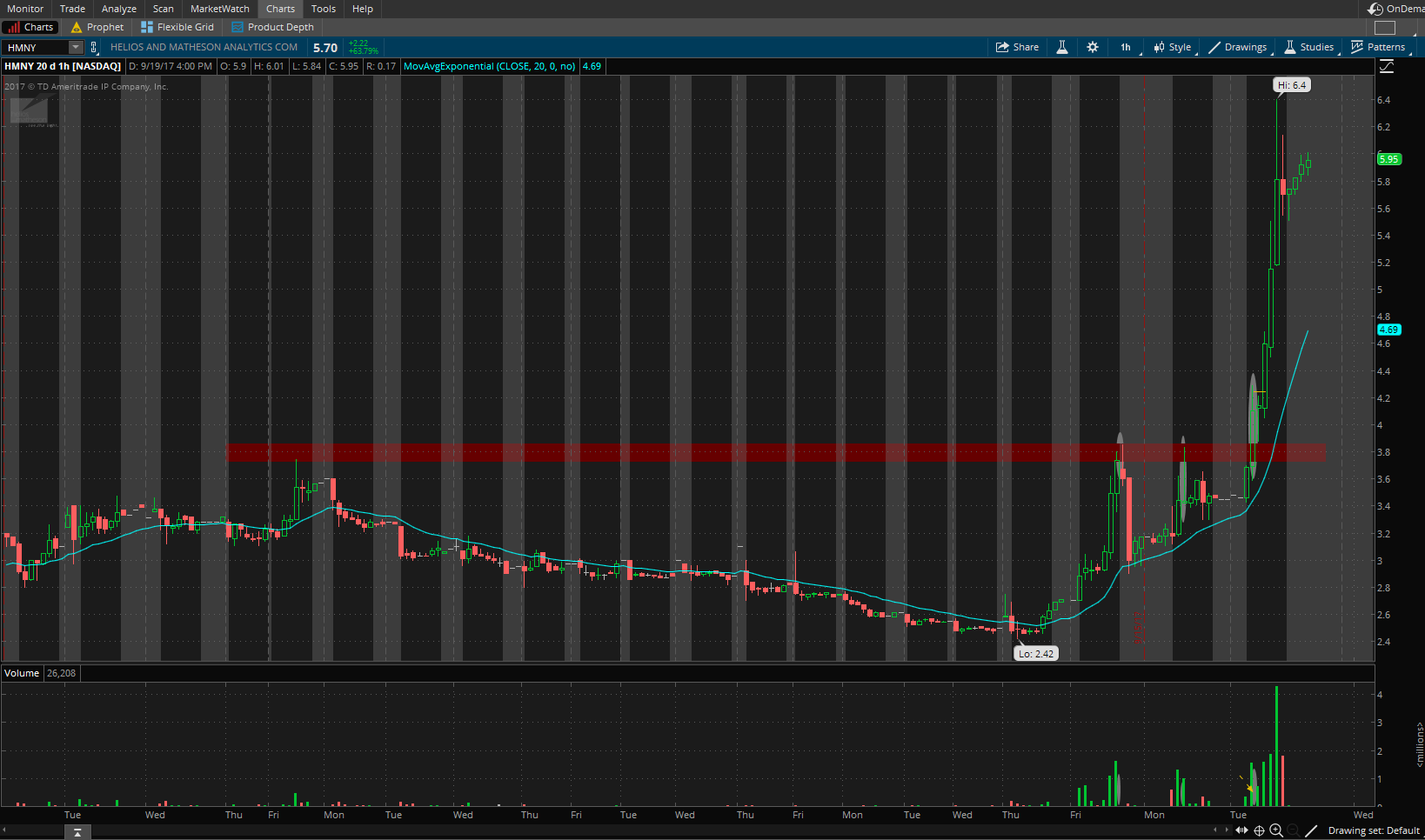Click the expand time axis icon

pos(1241,830)
